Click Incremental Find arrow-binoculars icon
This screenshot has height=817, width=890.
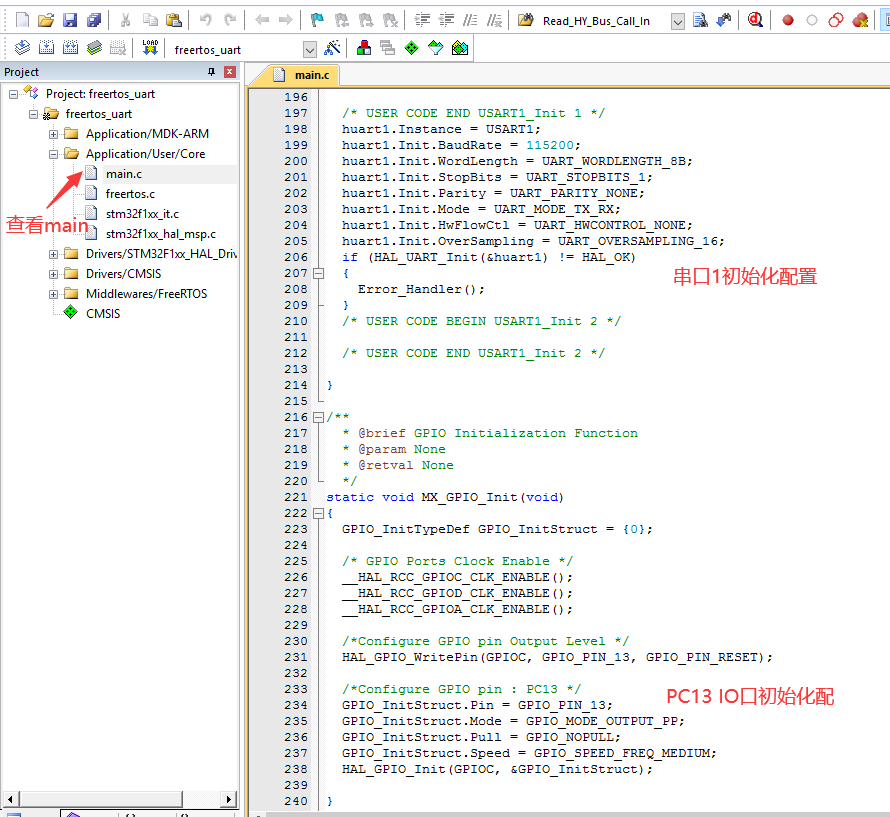(x=724, y=20)
